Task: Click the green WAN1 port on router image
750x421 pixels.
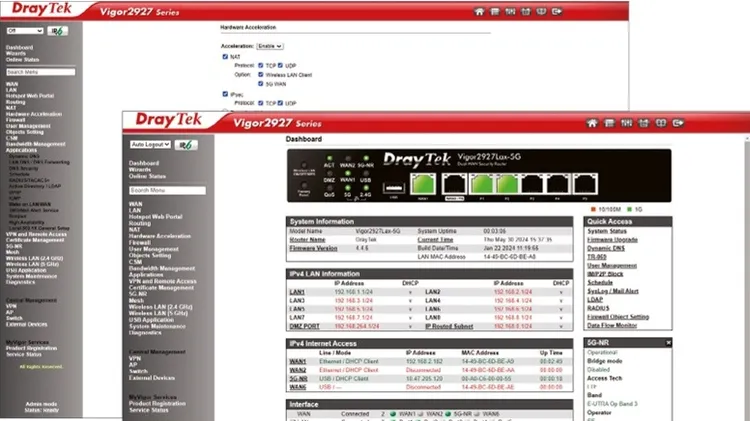Action: (x=423, y=185)
